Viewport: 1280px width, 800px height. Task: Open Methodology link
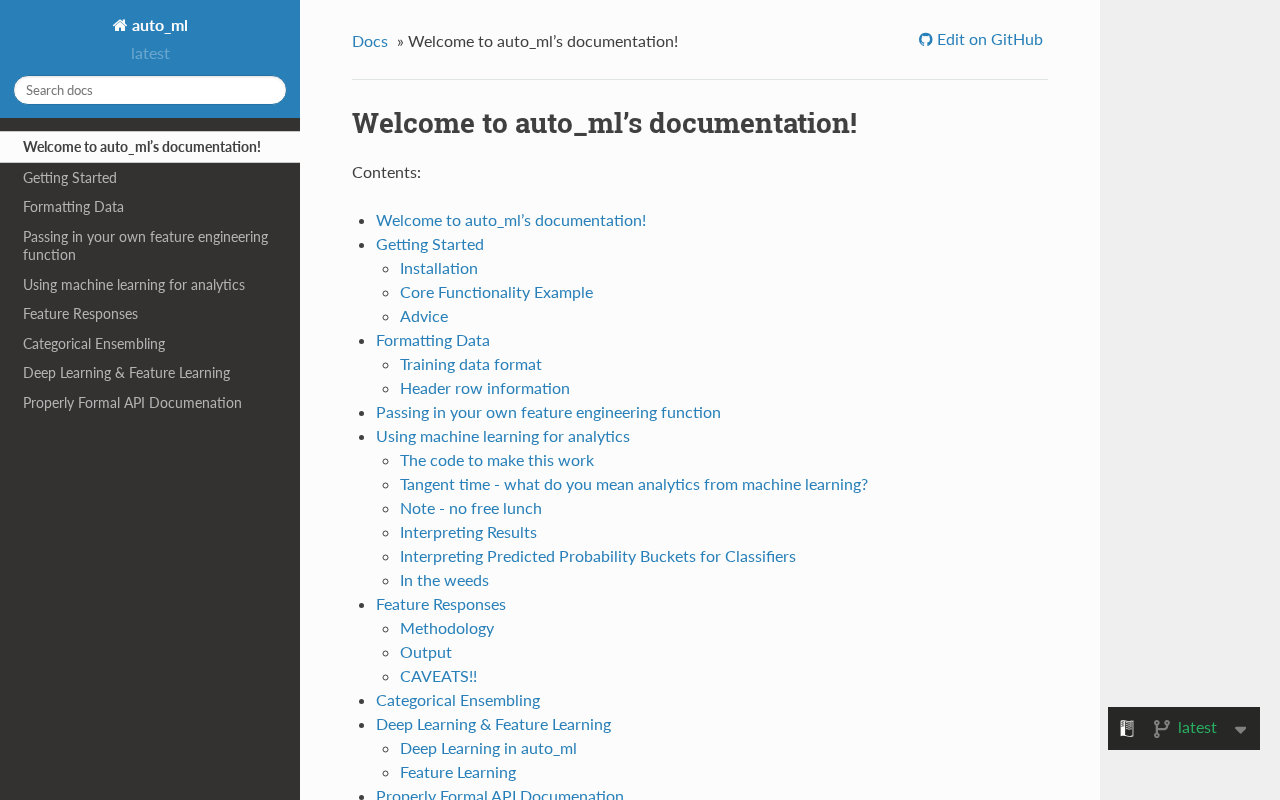(x=447, y=628)
